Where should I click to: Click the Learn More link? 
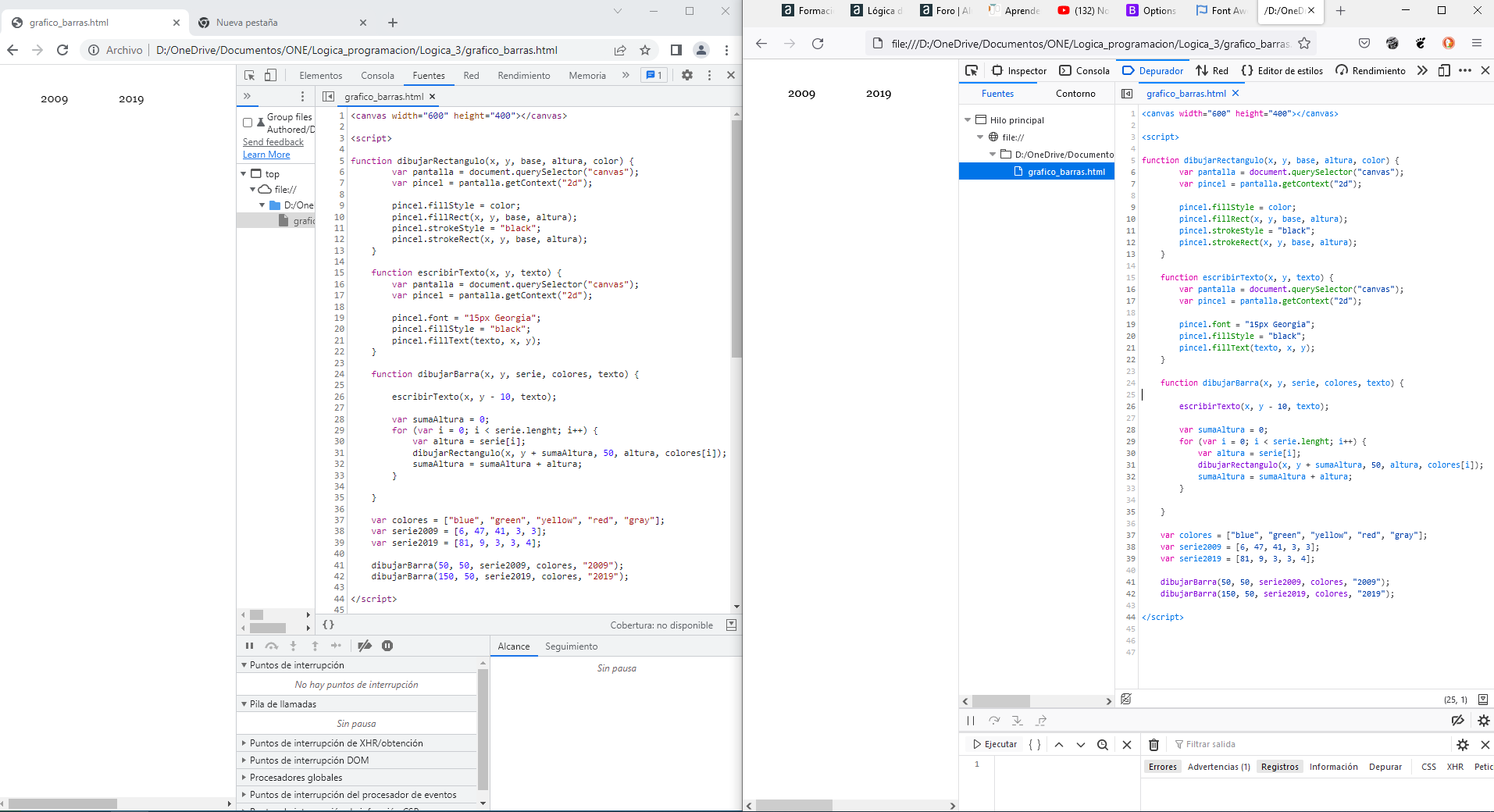click(x=266, y=155)
